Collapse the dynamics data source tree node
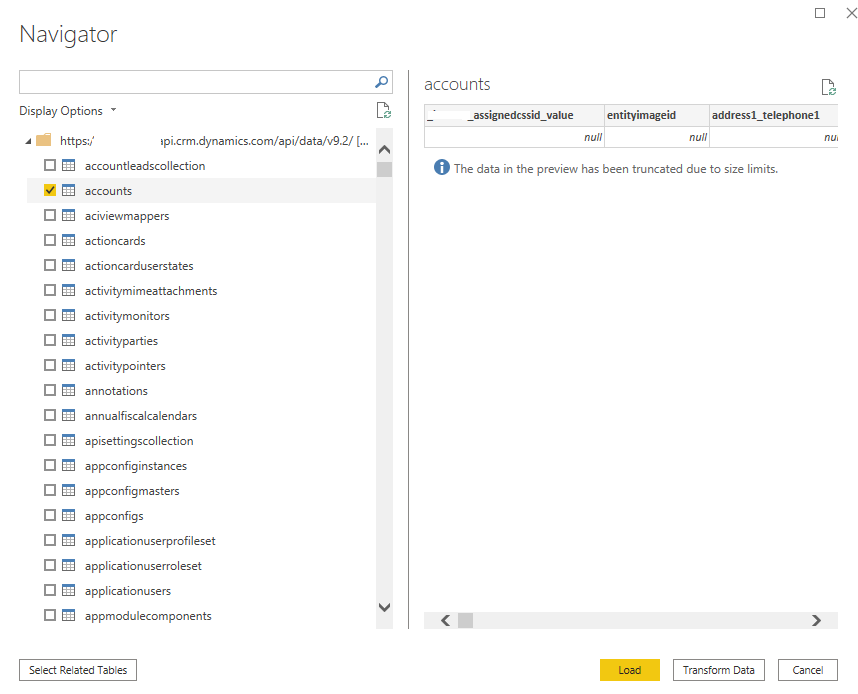The height and width of the screenshot is (694, 858). coord(28,141)
